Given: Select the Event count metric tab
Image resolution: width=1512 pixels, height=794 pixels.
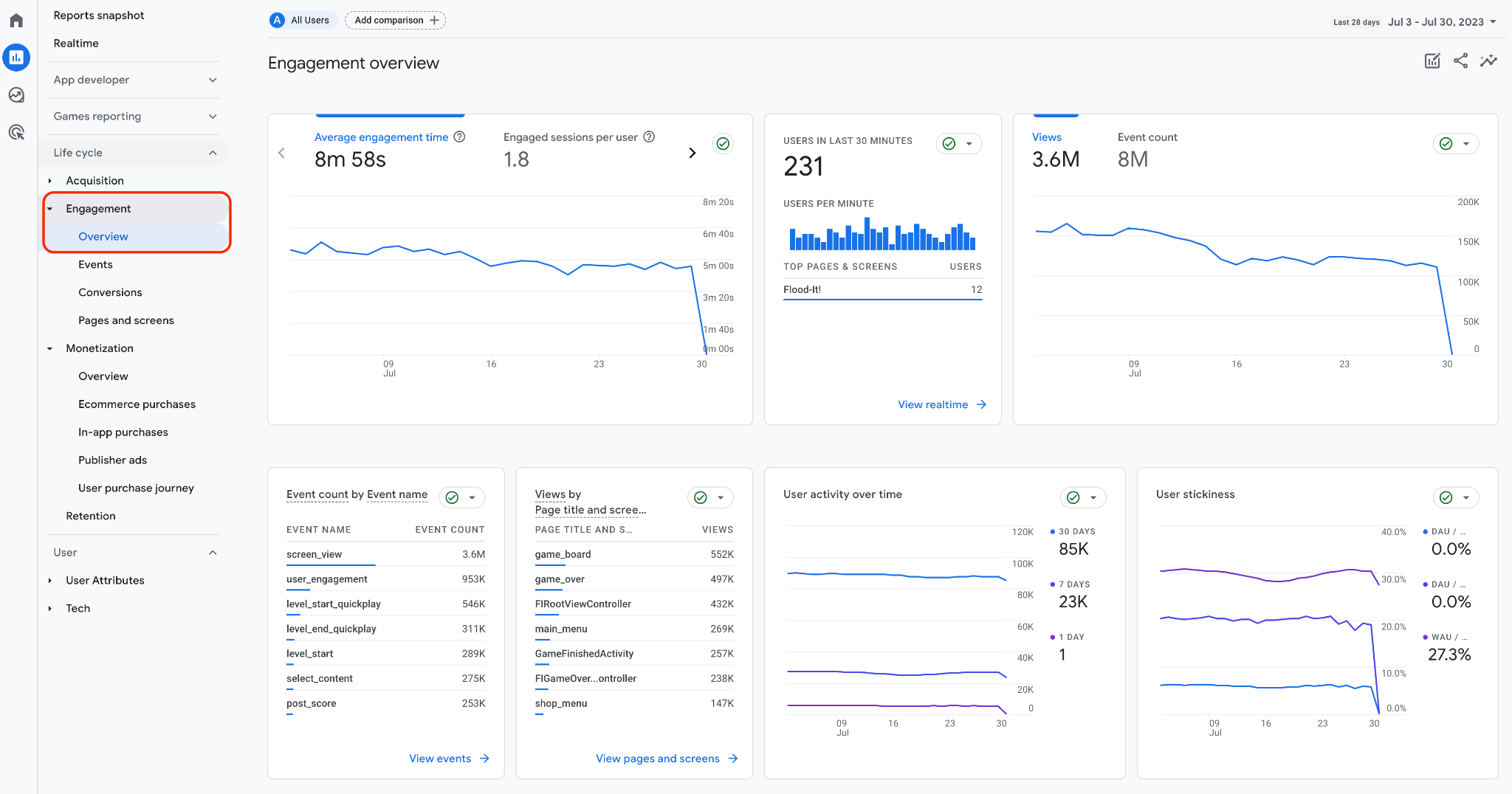Looking at the screenshot, I should point(1147,150).
